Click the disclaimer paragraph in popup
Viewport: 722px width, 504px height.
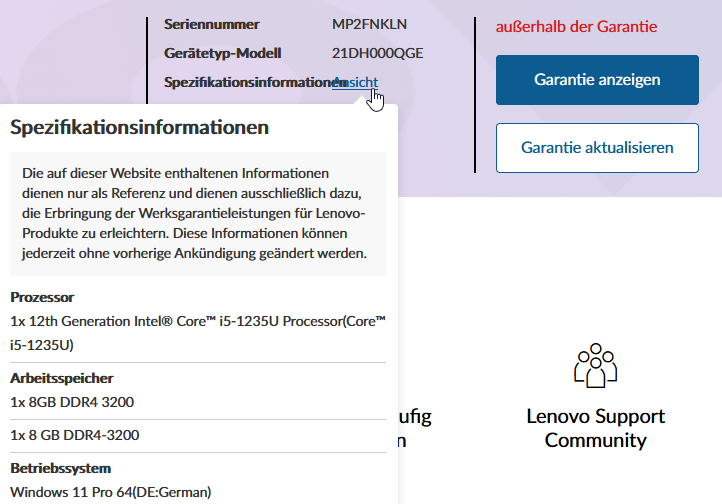[x=198, y=214]
